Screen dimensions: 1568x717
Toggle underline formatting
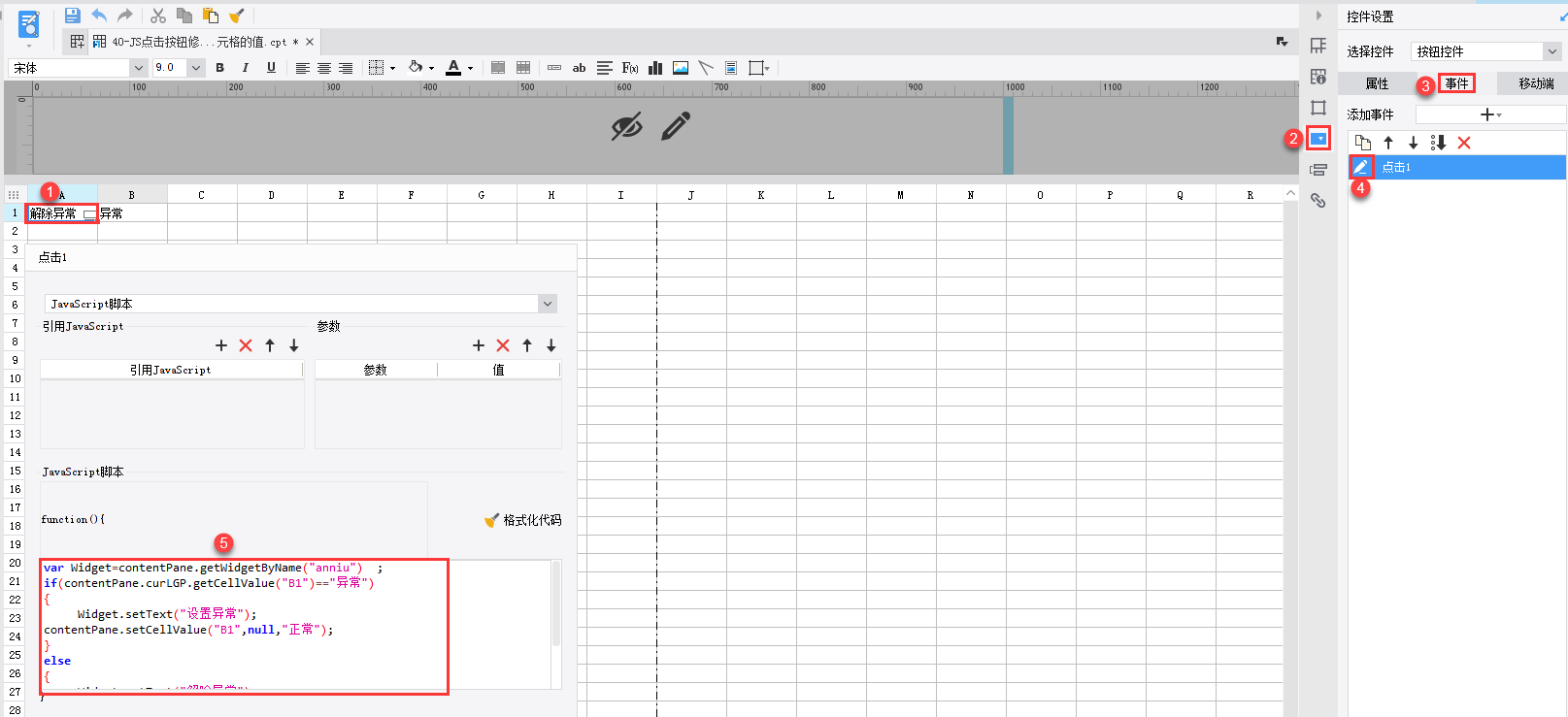(271, 68)
